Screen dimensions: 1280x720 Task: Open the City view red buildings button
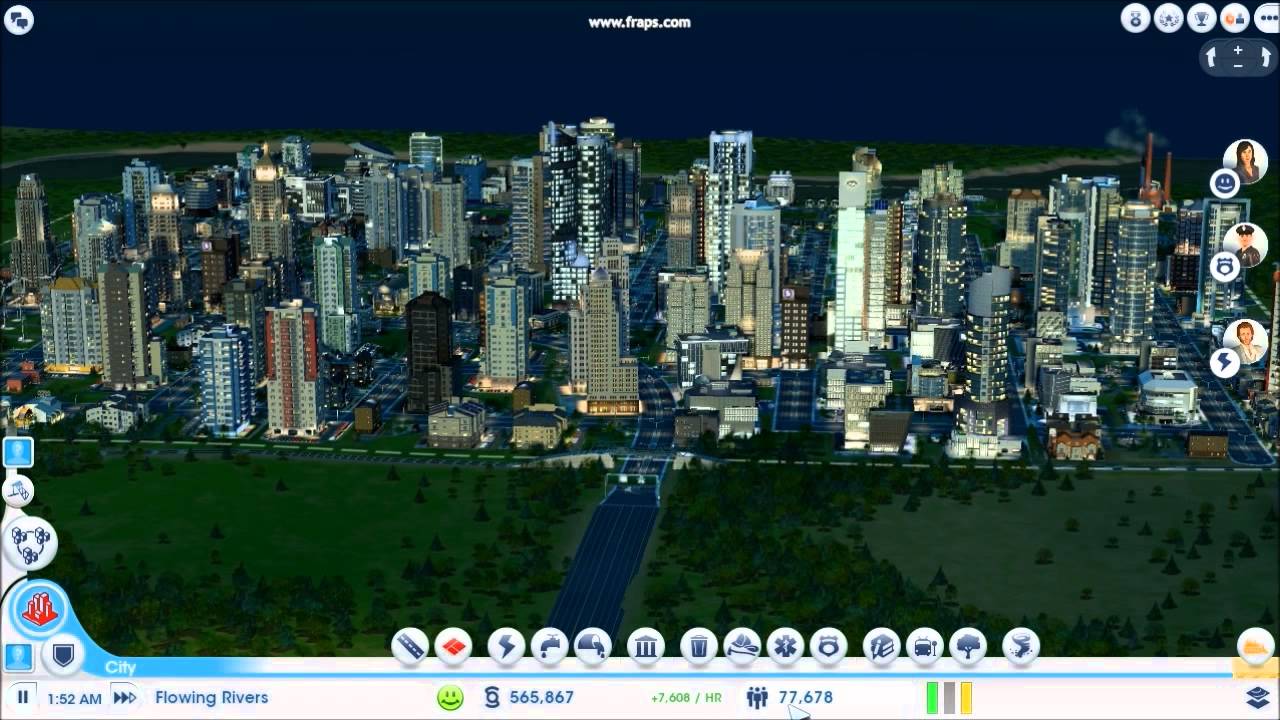pos(39,608)
